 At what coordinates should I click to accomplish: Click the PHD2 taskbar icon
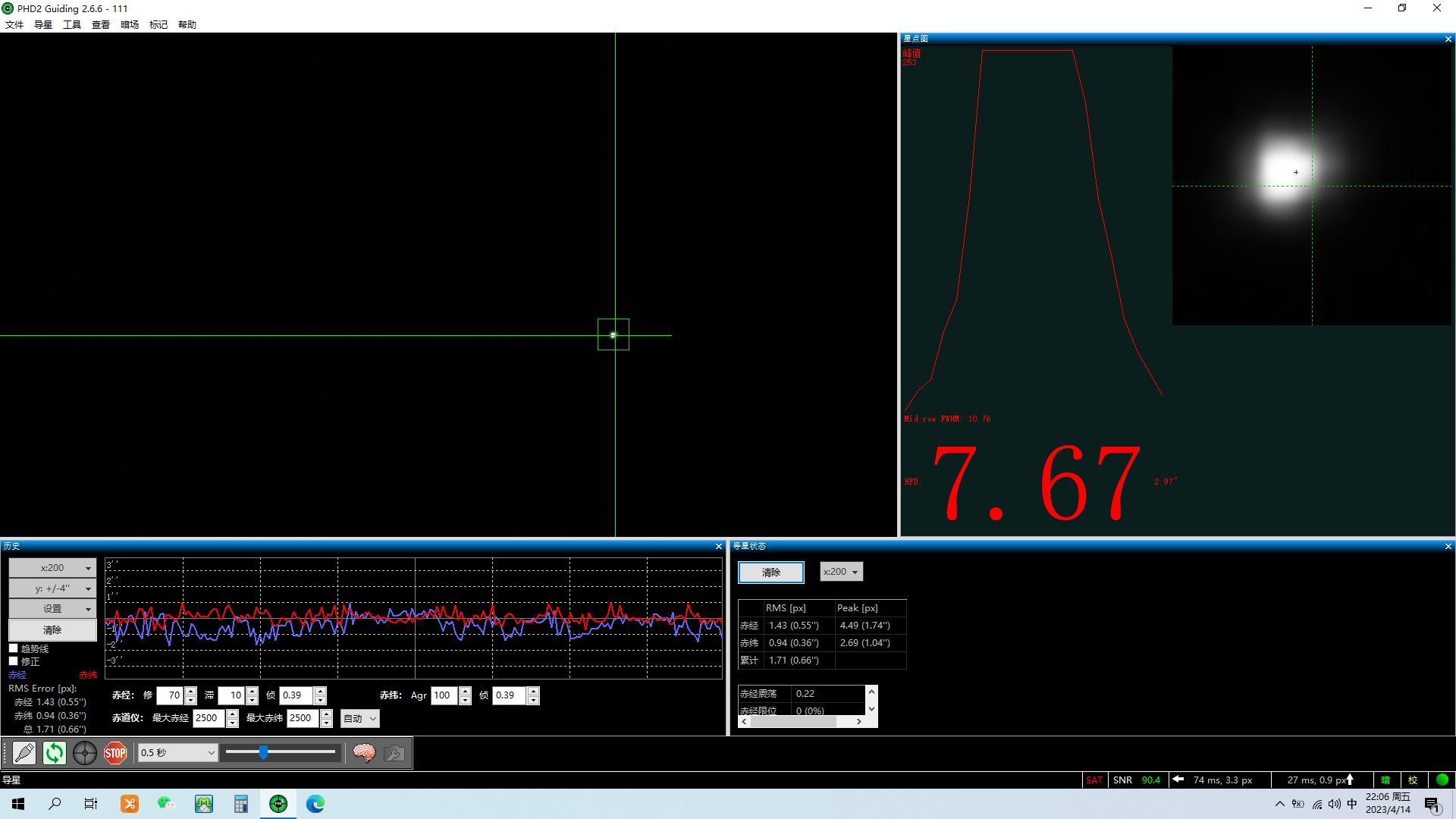[x=278, y=804]
